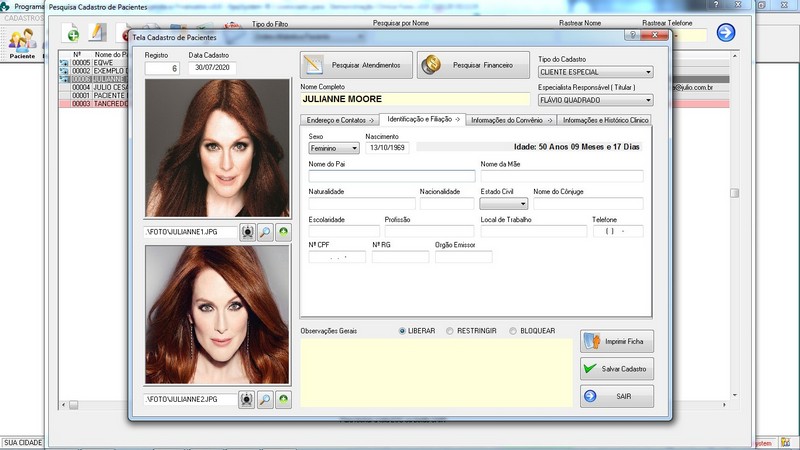Select the RESTRINGIR radio option

tap(450, 331)
